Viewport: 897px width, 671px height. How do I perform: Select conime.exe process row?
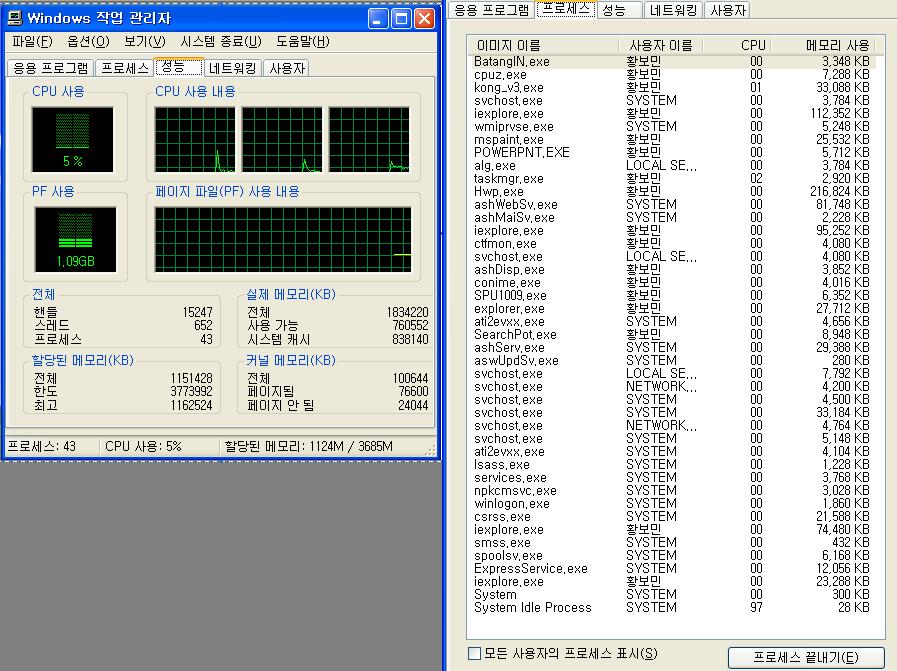[x=673, y=283]
